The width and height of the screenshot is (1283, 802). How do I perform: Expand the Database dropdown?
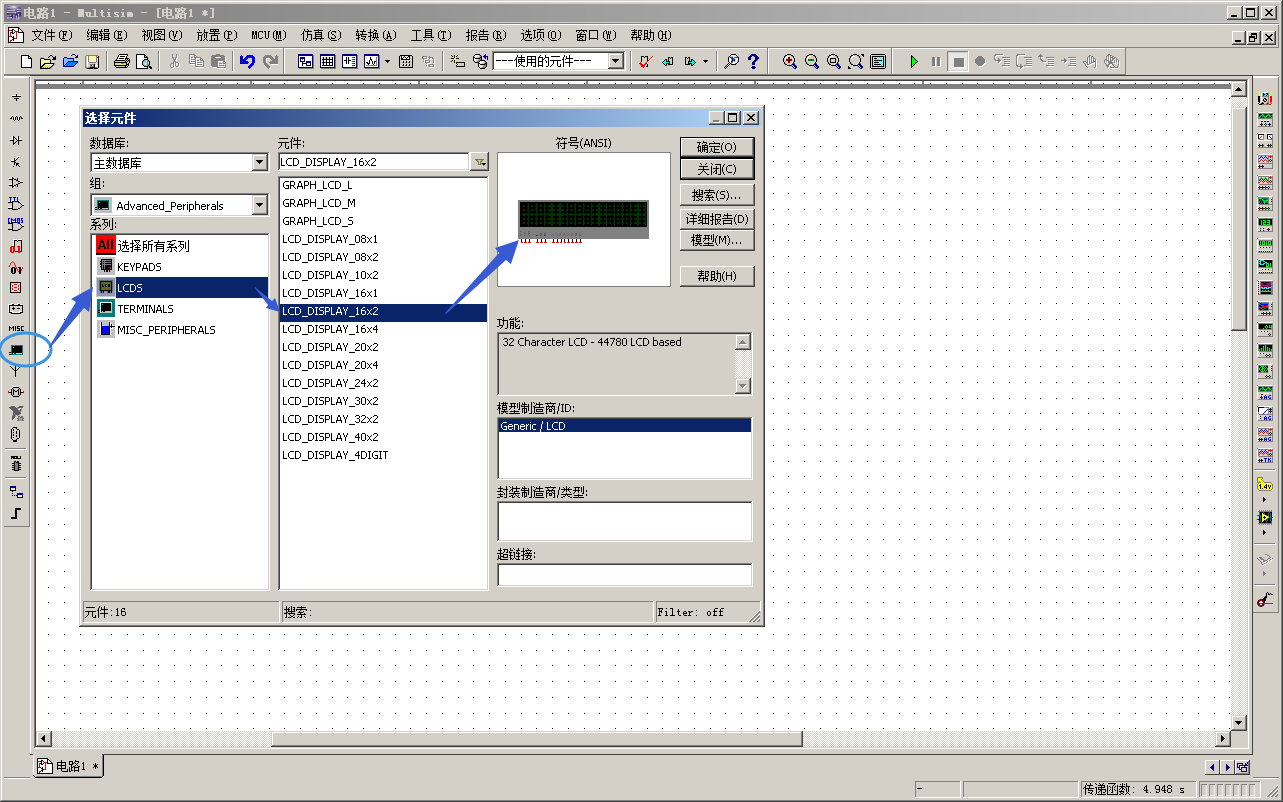tap(260, 162)
